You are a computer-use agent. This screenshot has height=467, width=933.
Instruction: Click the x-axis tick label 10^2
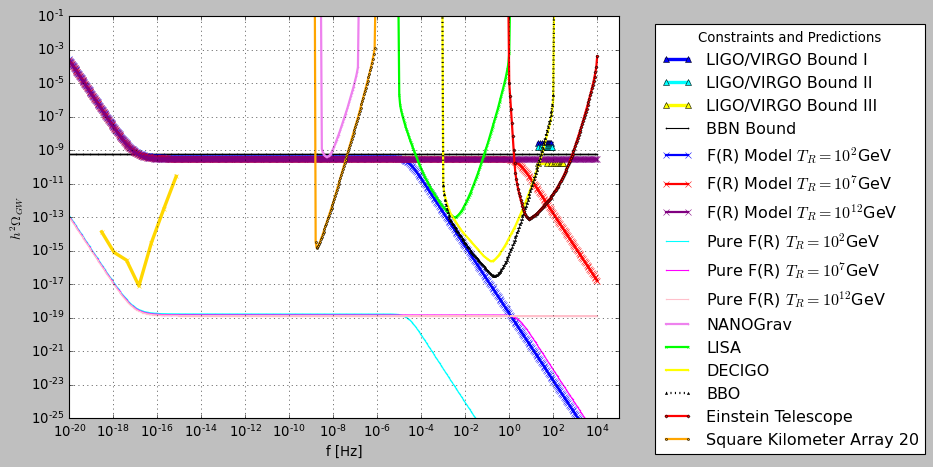pos(554,430)
